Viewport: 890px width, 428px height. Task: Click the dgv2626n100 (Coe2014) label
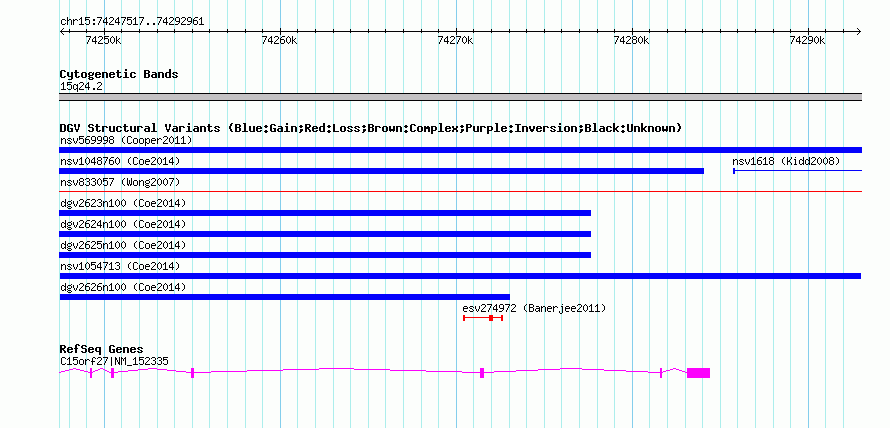tap(123, 287)
